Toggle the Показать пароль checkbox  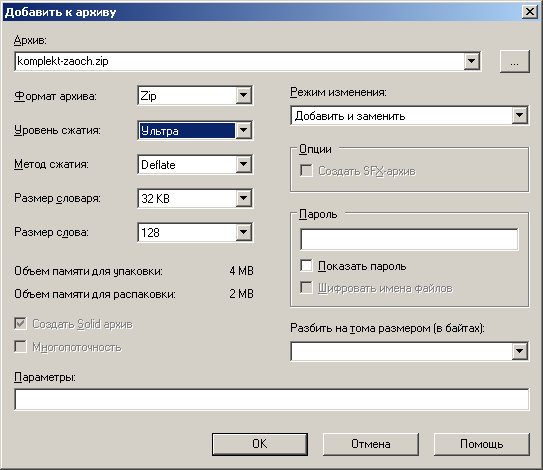pos(306,266)
